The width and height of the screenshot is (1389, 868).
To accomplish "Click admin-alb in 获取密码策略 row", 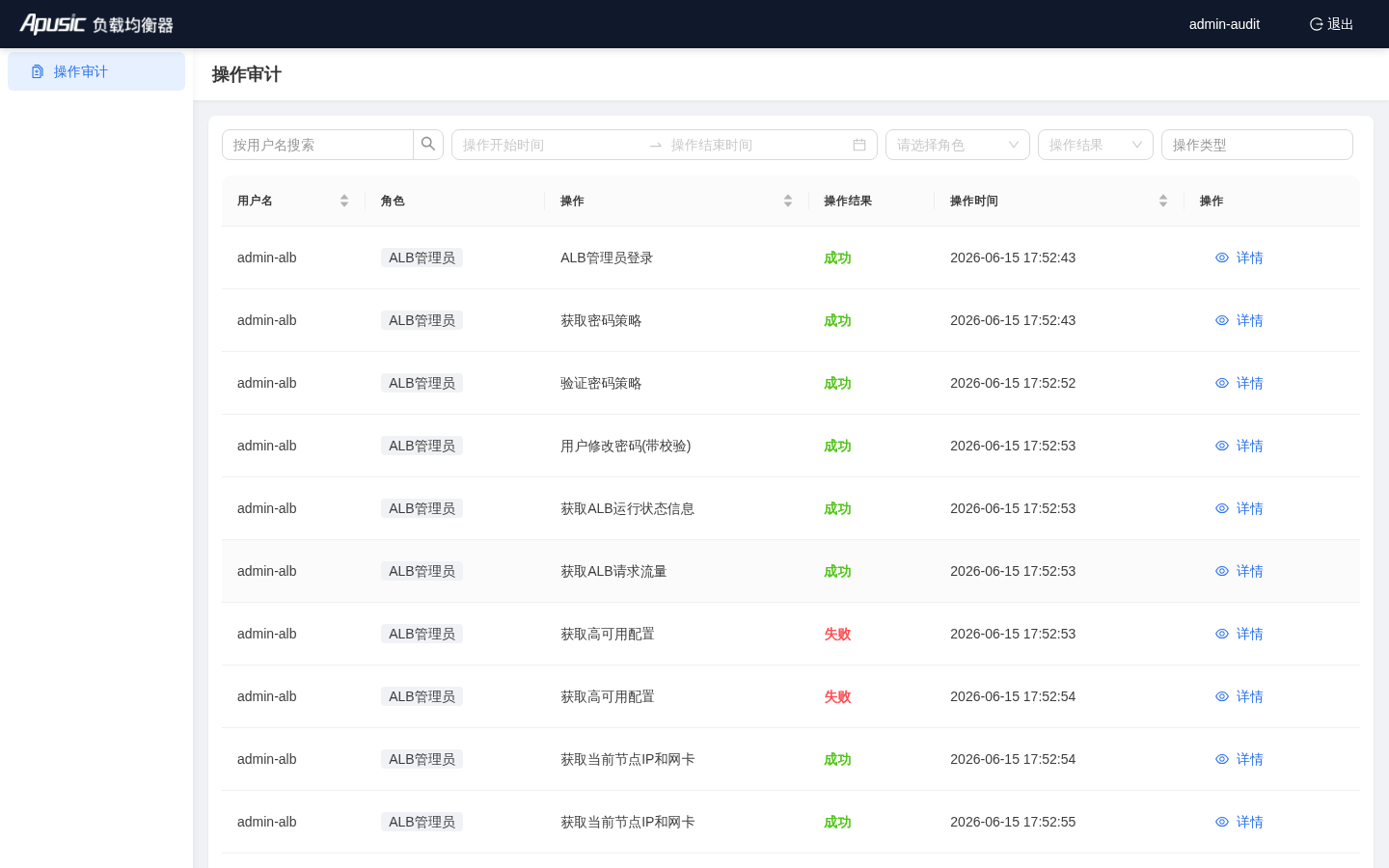I will (x=266, y=320).
